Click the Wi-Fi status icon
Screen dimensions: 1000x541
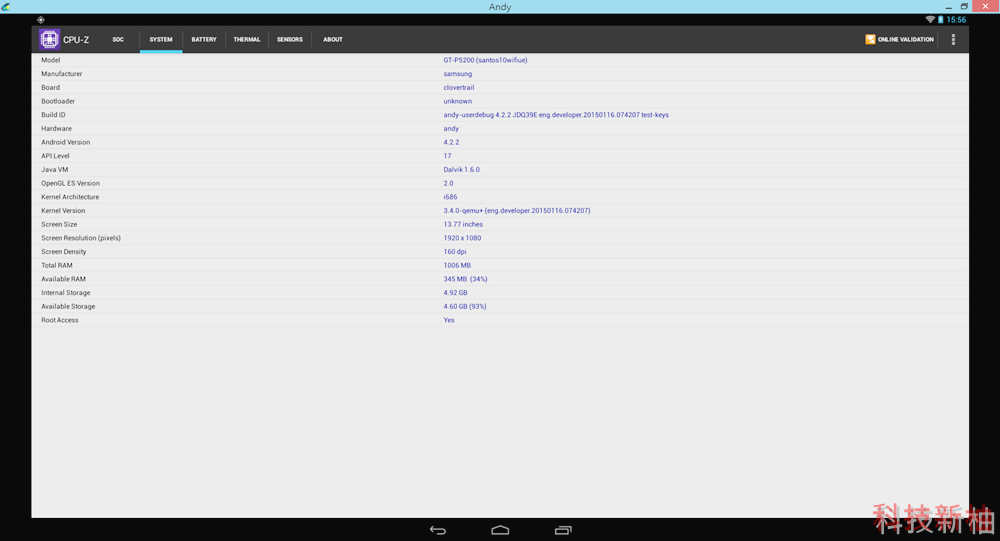930,20
